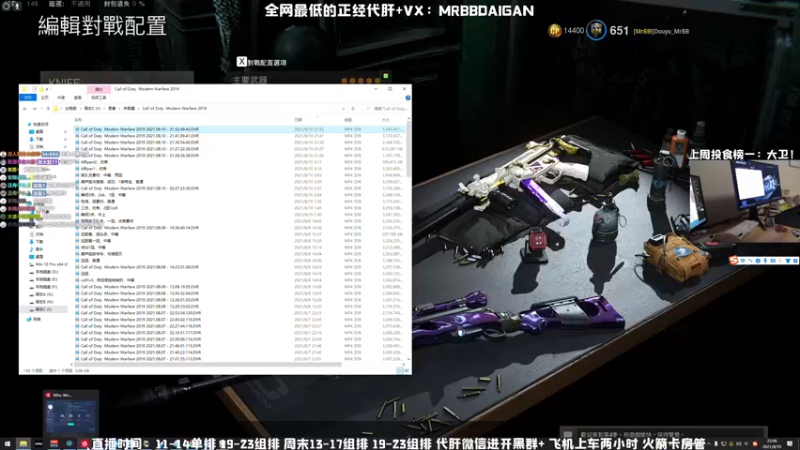Expand the ribbon using the chevron near help
Screen dimensions: 800x450
pyautogui.click(x=402, y=97)
